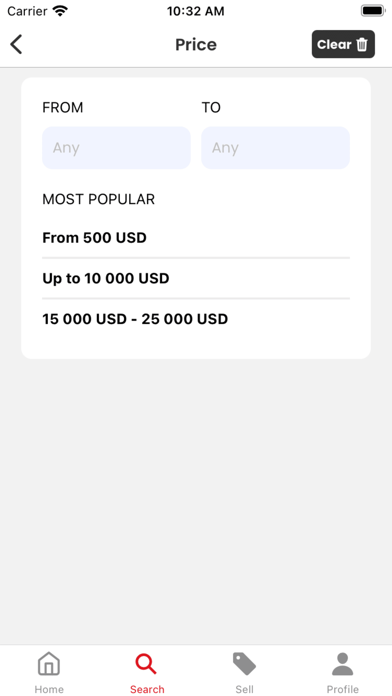Tap the battery indicator icon

click(x=372, y=11)
